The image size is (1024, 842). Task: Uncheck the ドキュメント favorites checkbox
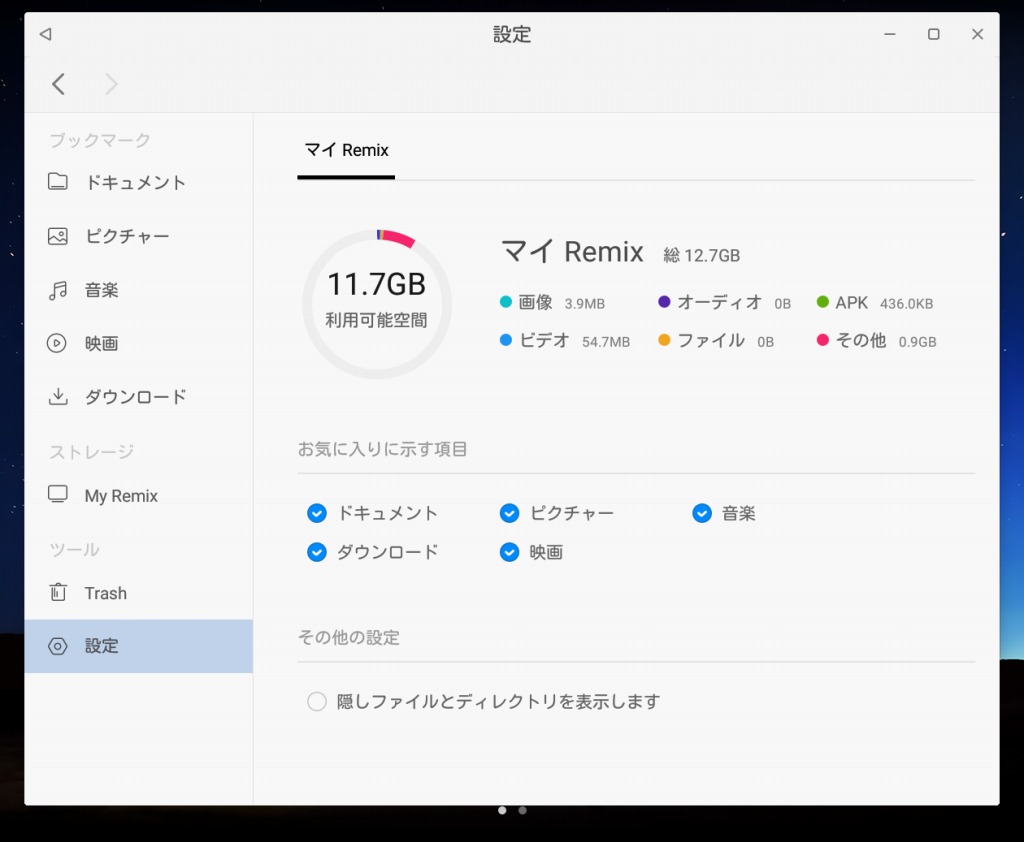[x=317, y=513]
